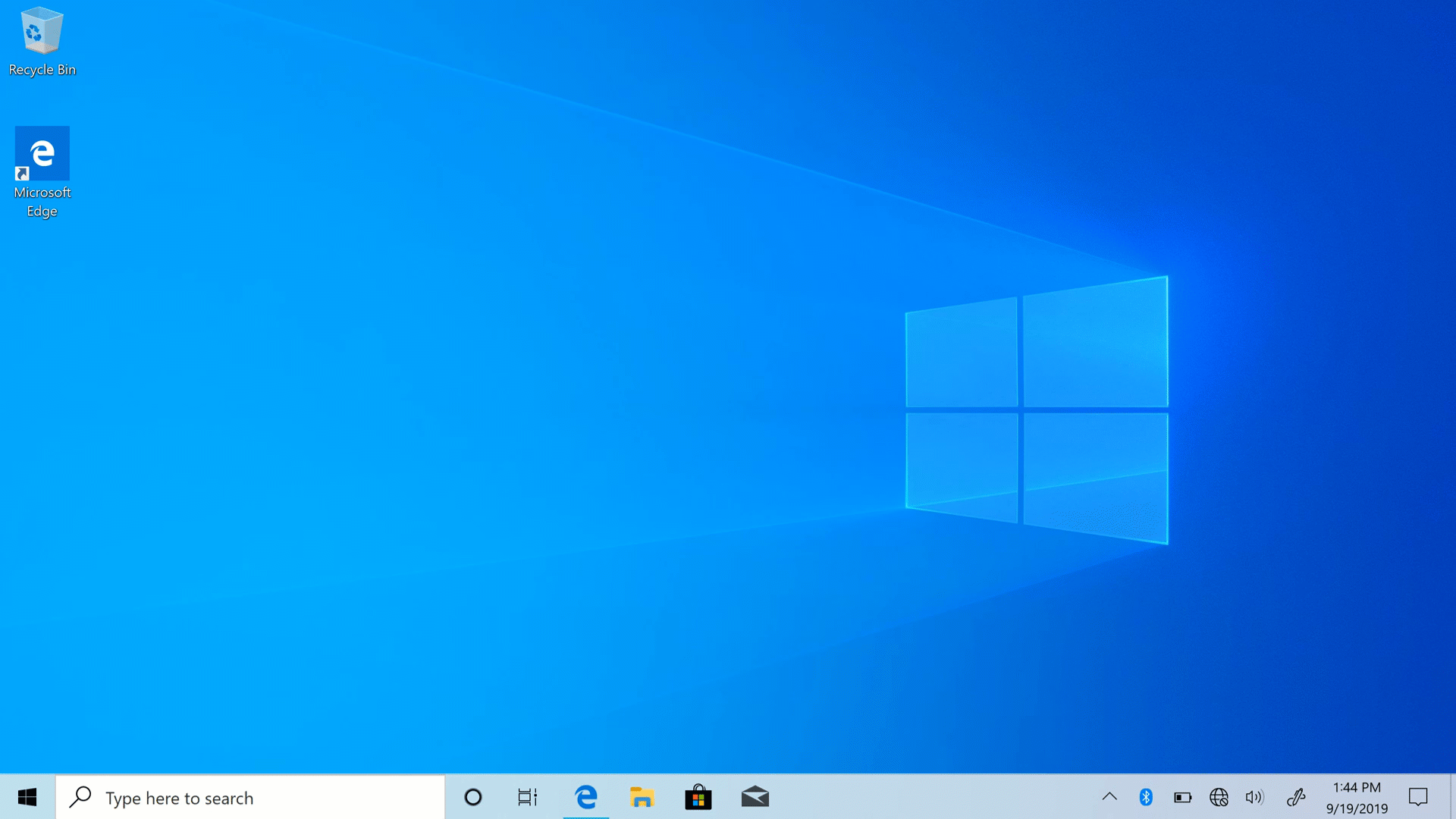This screenshot has height=819, width=1456.
Task: Open Microsoft Store
Action: point(698,797)
